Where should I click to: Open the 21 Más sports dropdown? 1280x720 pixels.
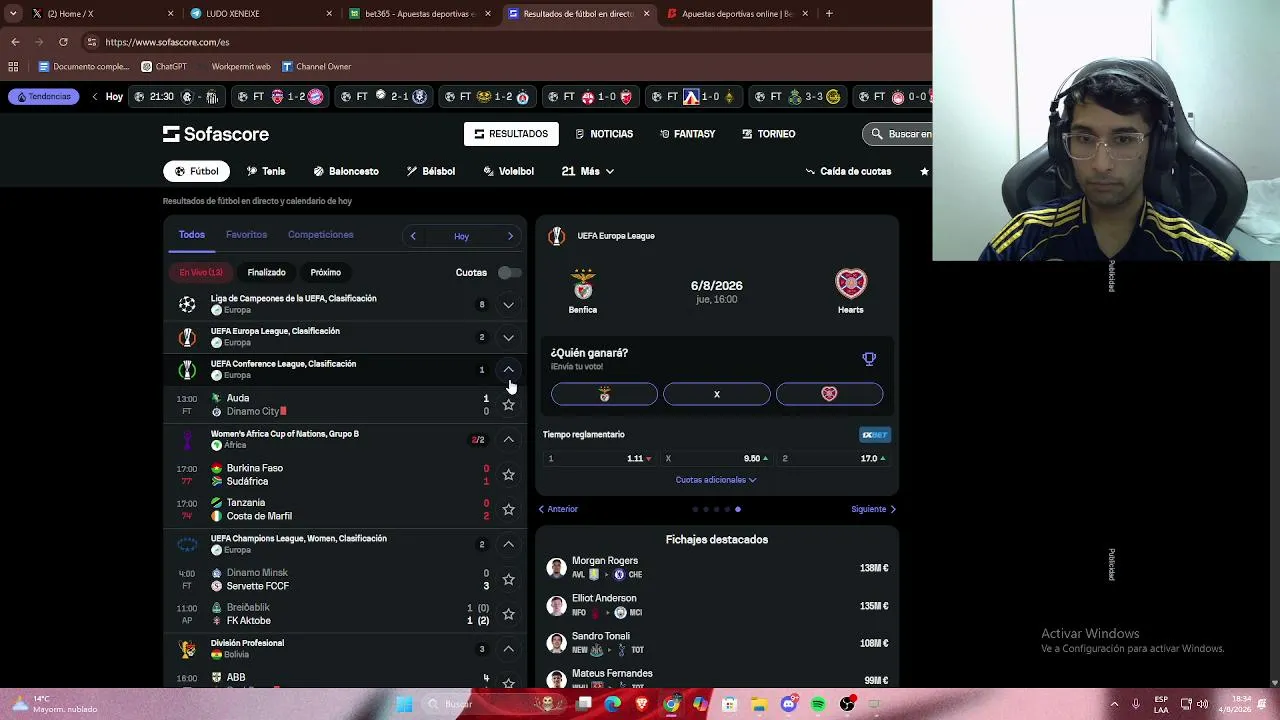pos(588,171)
